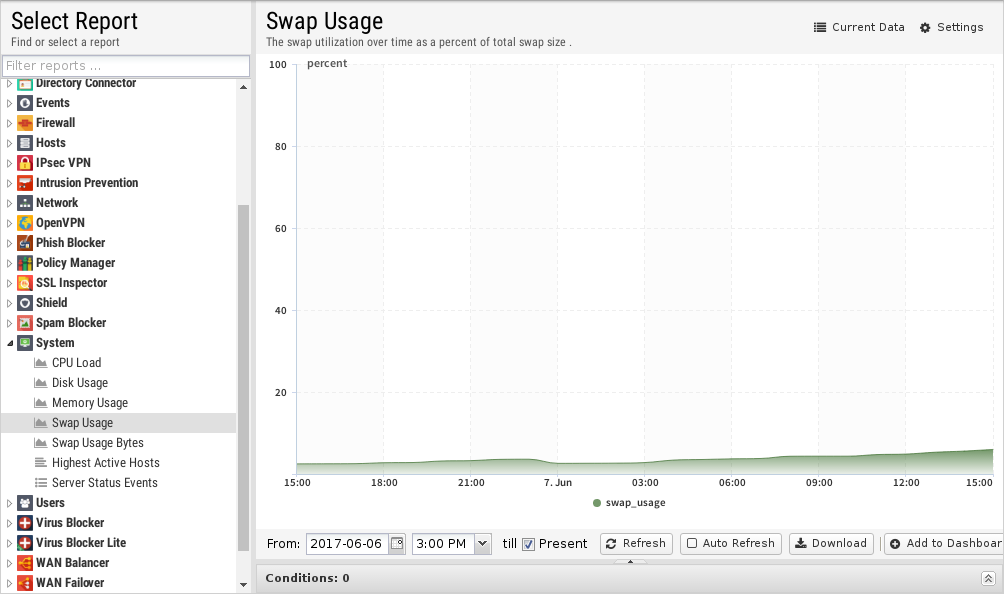The width and height of the screenshot is (1004, 594).
Task: Click the Filter reports search field
Action: (126, 66)
